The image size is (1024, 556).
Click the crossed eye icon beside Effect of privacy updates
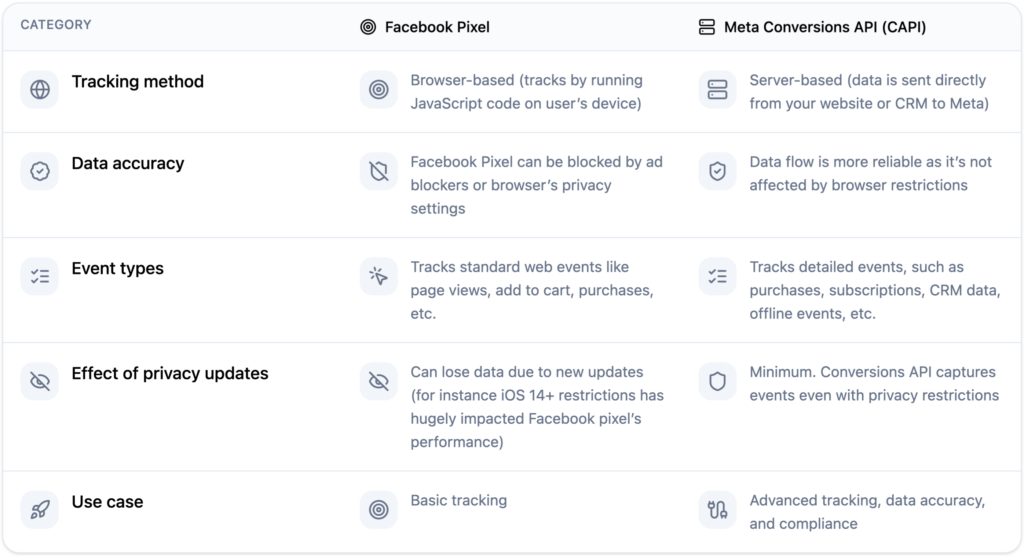40,382
